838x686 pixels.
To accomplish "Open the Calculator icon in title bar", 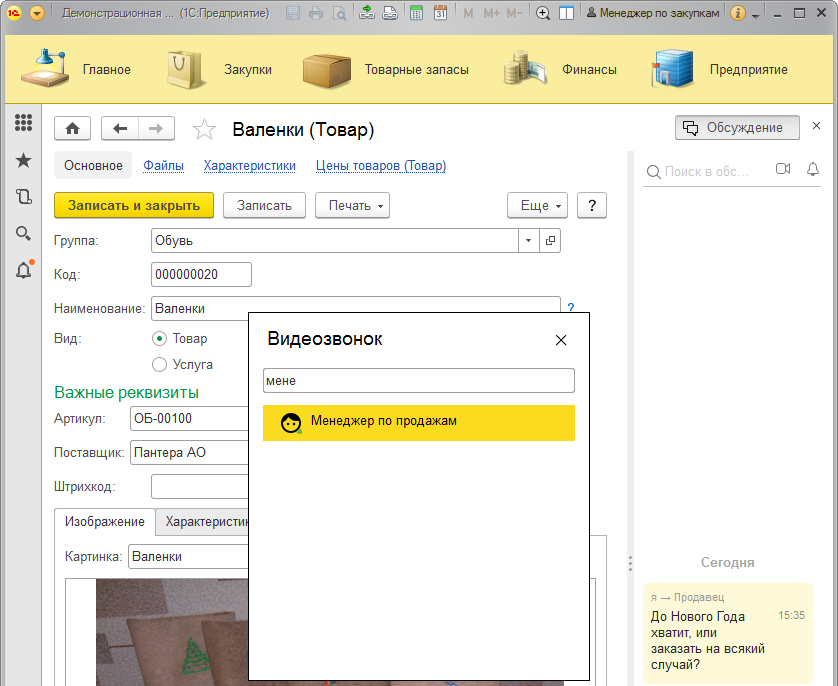I will click(416, 13).
